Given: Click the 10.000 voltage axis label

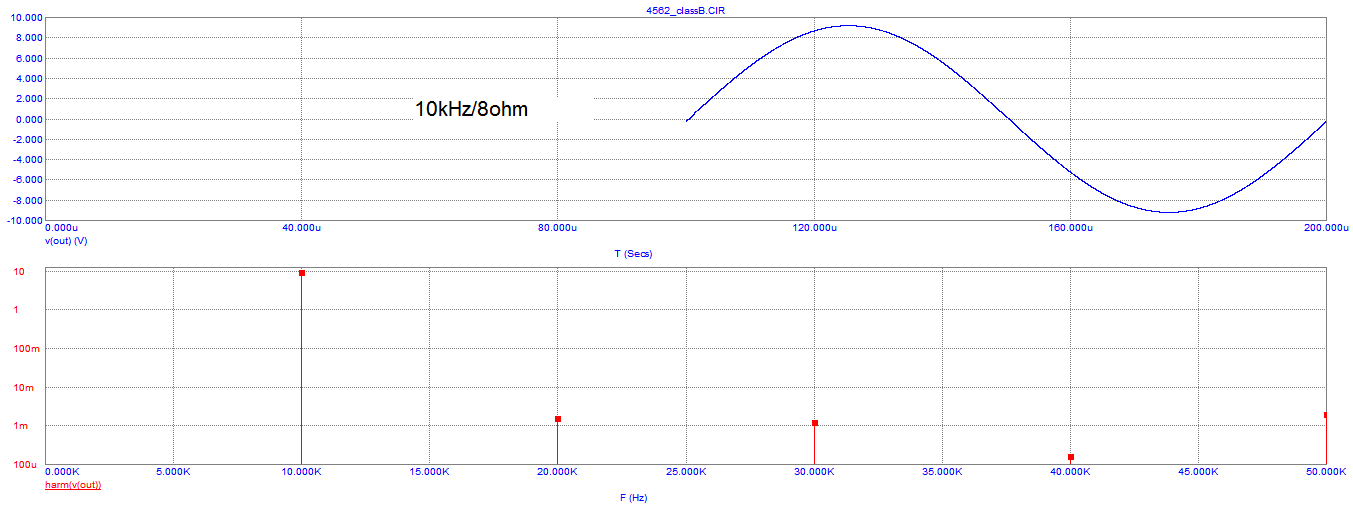Looking at the screenshot, I should 27,18.
